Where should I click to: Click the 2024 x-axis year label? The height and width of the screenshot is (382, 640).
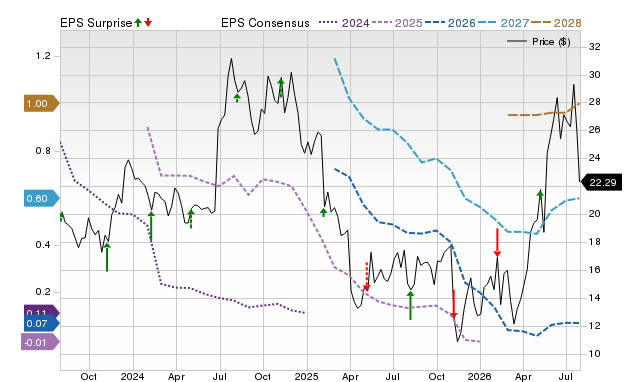(133, 376)
